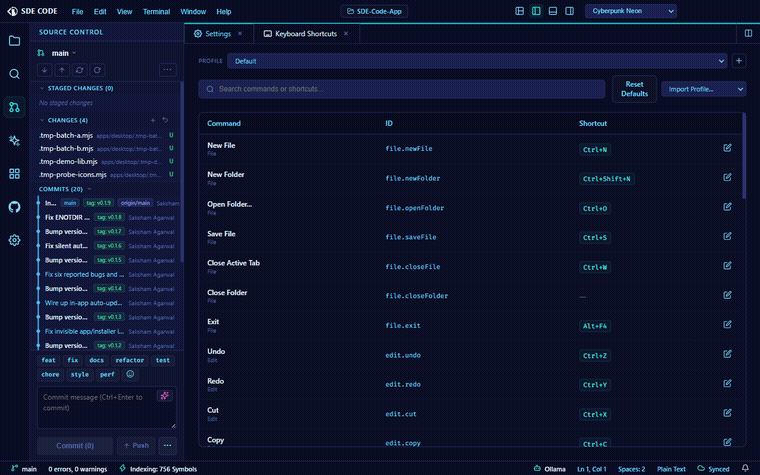Viewport: 760px width, 475px height.
Task: Open the Explorer folder icon in the activity bar
Action: pyautogui.click(x=15, y=41)
